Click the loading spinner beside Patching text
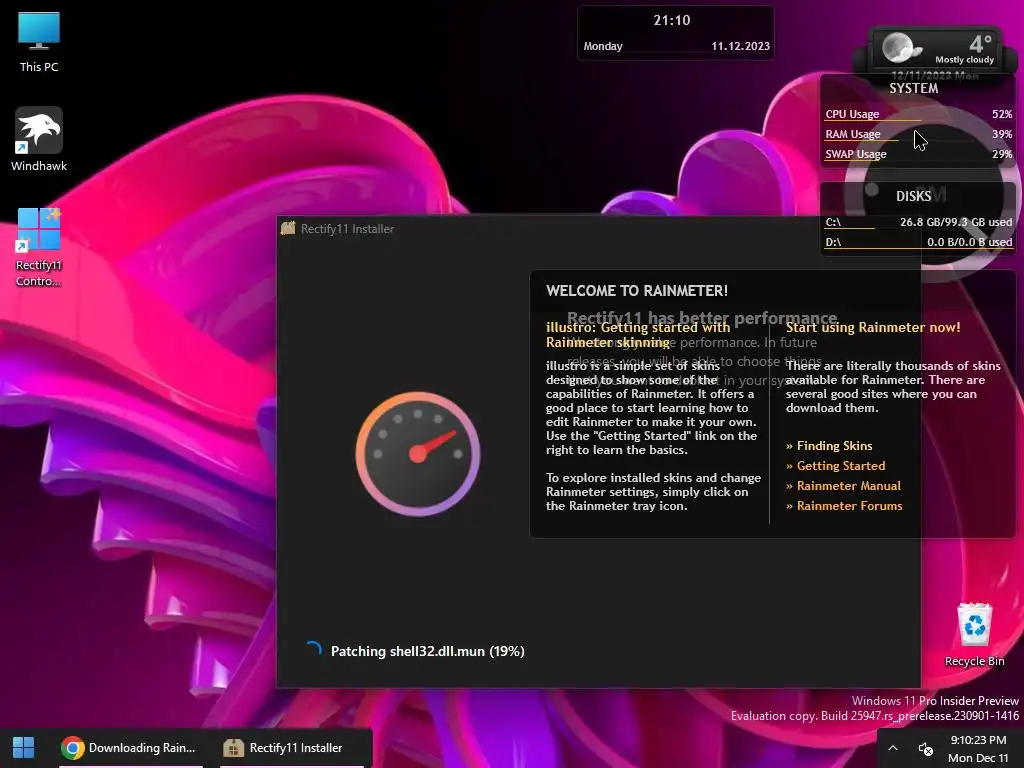 [x=313, y=650]
